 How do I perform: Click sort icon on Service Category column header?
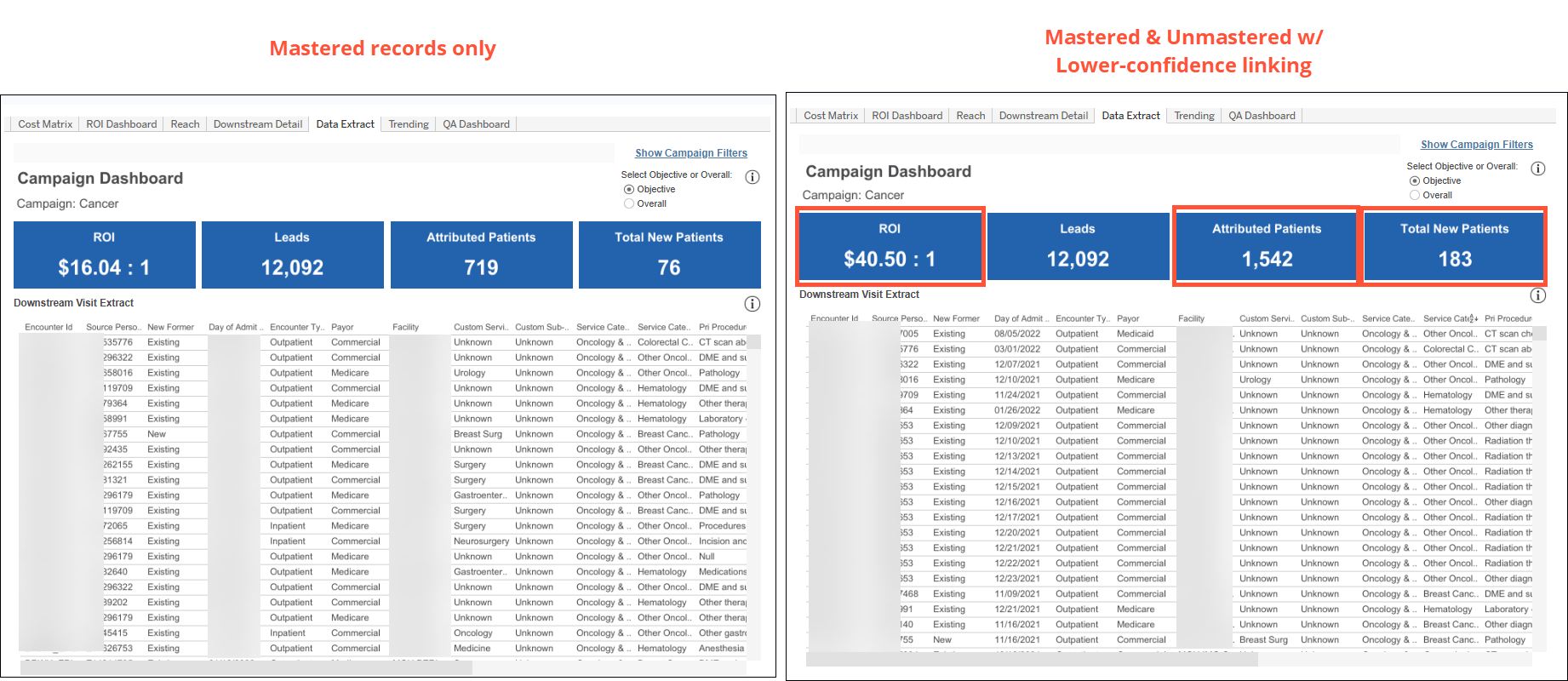1474,318
